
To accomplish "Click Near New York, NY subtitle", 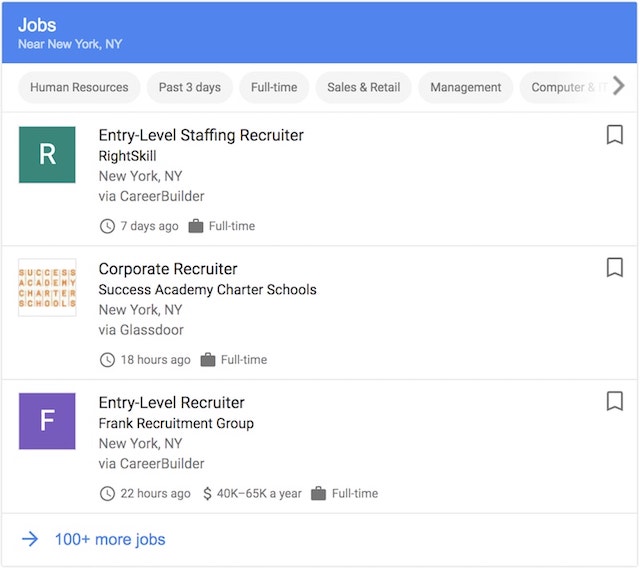I will pos(70,44).
